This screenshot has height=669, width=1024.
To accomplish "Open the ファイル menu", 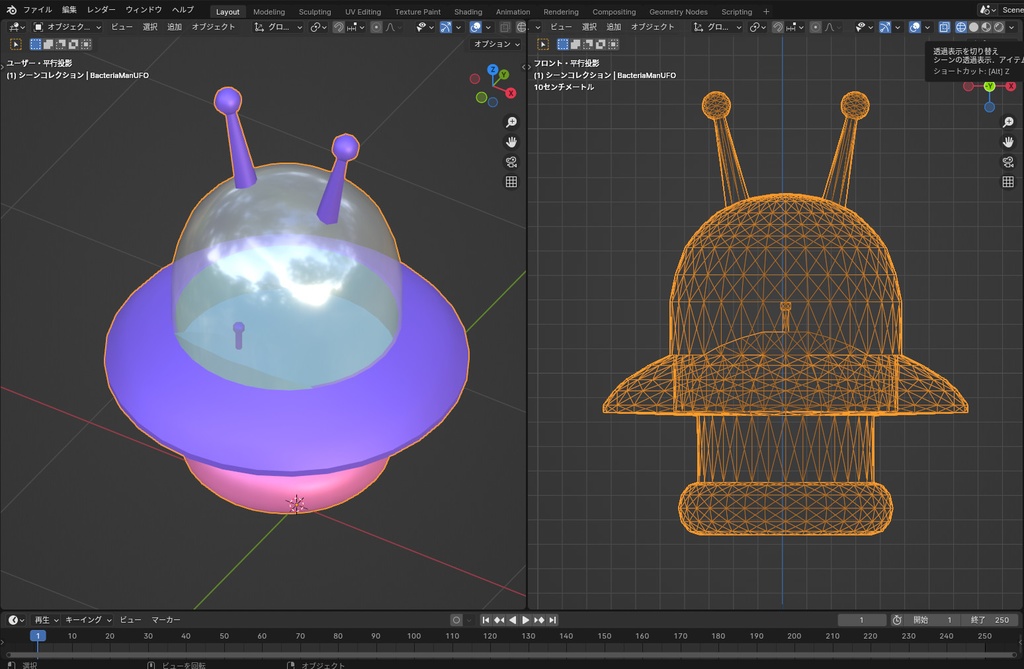I will (x=37, y=10).
